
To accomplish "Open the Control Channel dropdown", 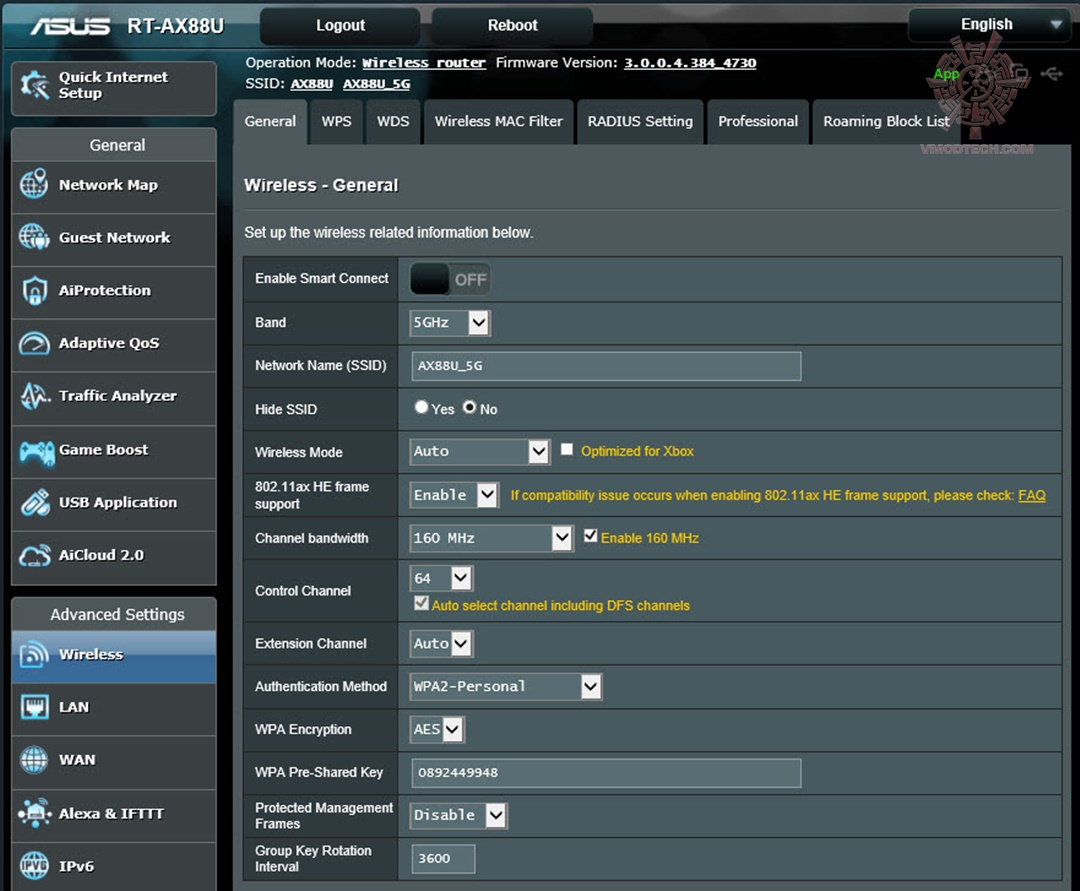I will click(442, 578).
